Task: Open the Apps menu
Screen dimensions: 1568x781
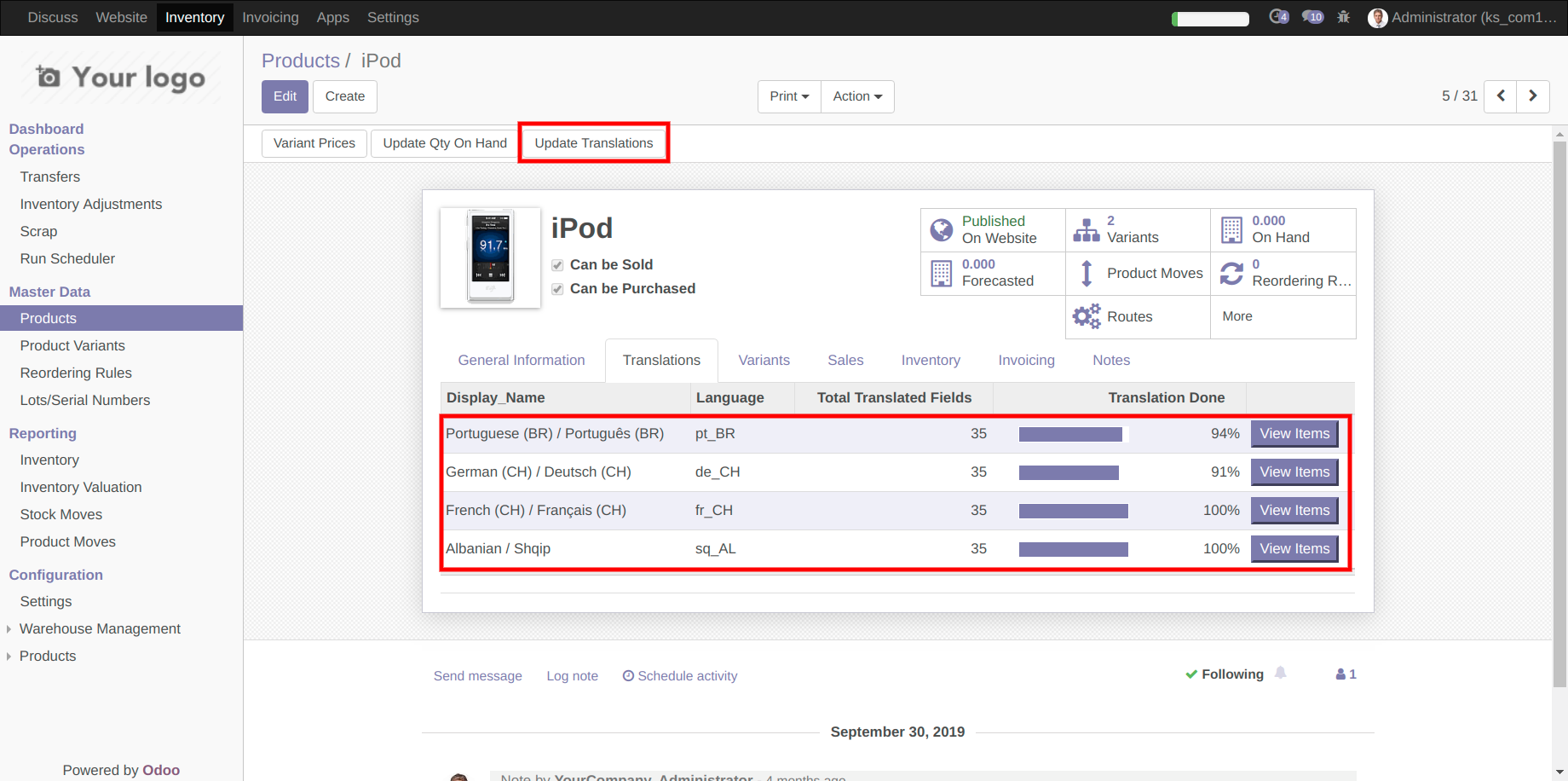Action: click(332, 17)
